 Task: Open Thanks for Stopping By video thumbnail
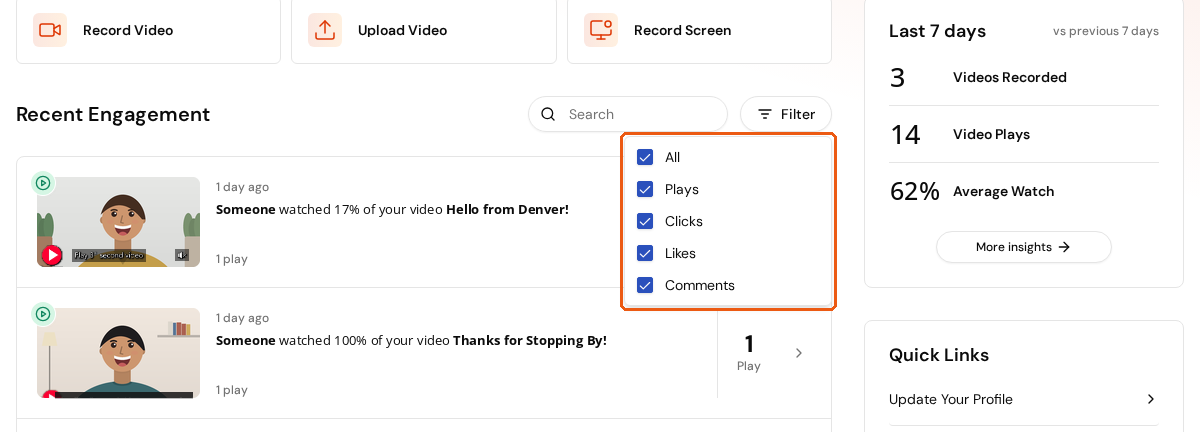point(118,353)
